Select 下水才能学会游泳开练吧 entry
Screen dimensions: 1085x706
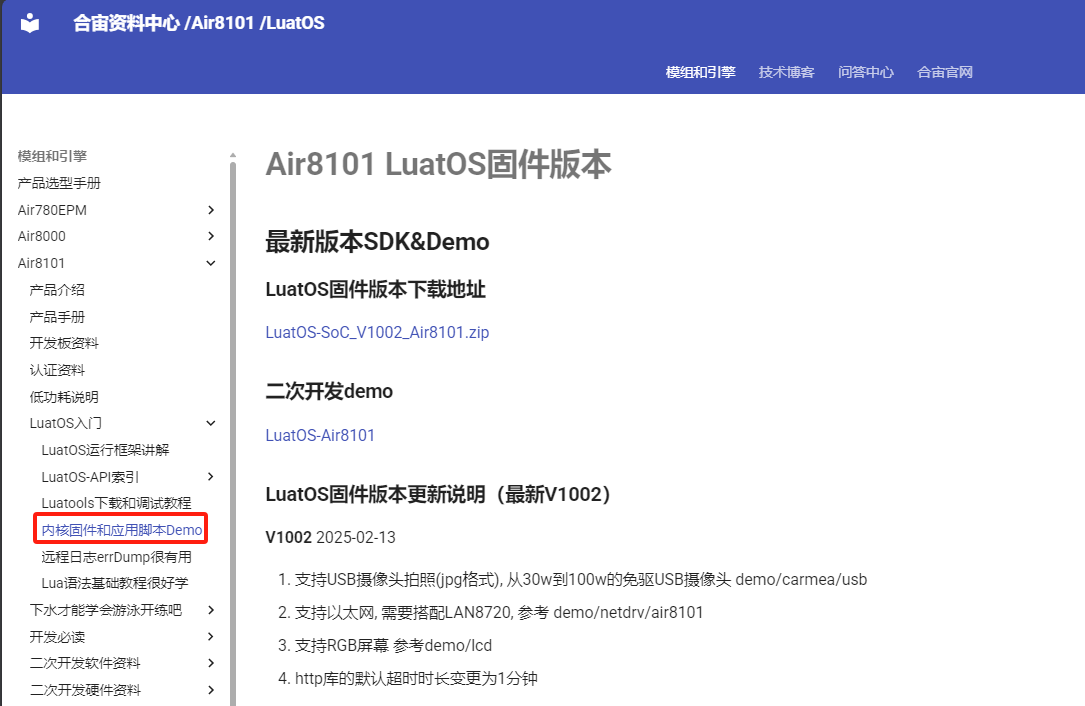pos(105,610)
